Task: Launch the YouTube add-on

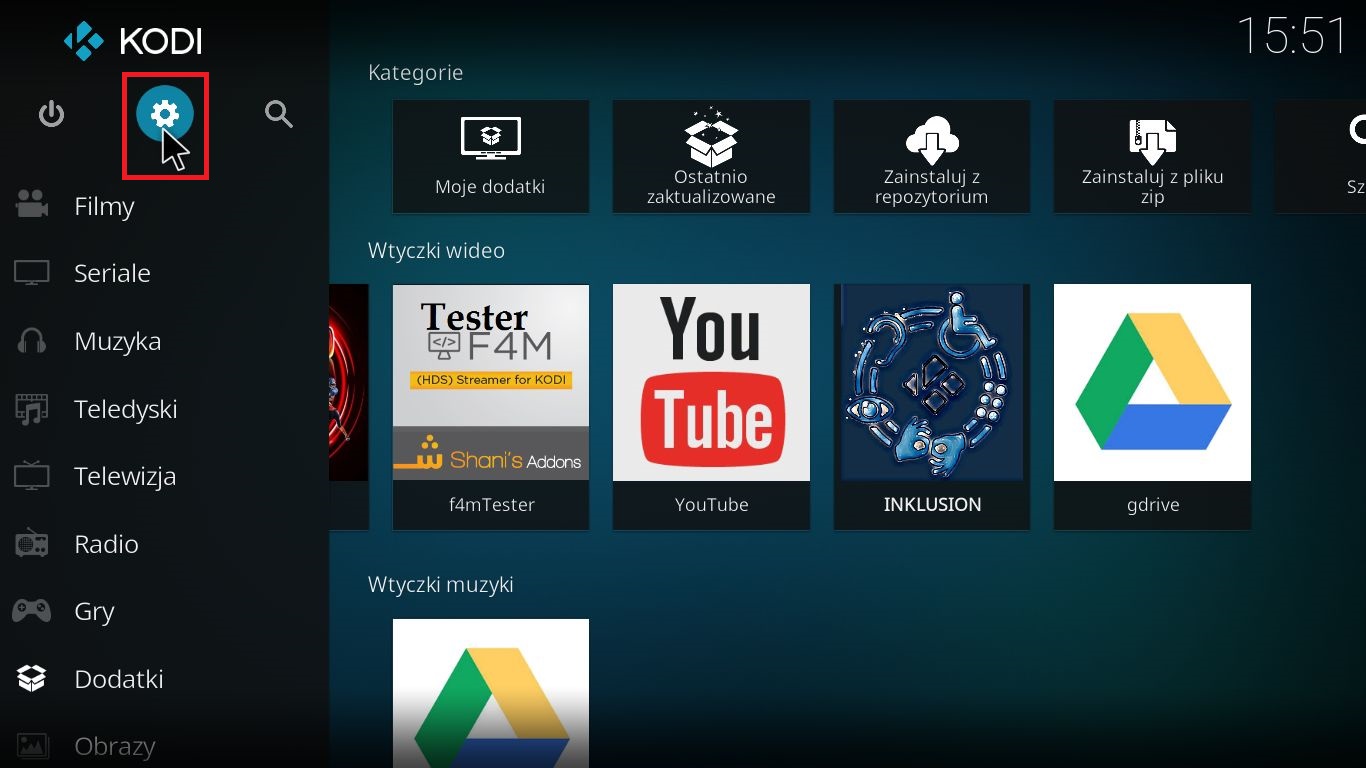Action: click(x=711, y=407)
